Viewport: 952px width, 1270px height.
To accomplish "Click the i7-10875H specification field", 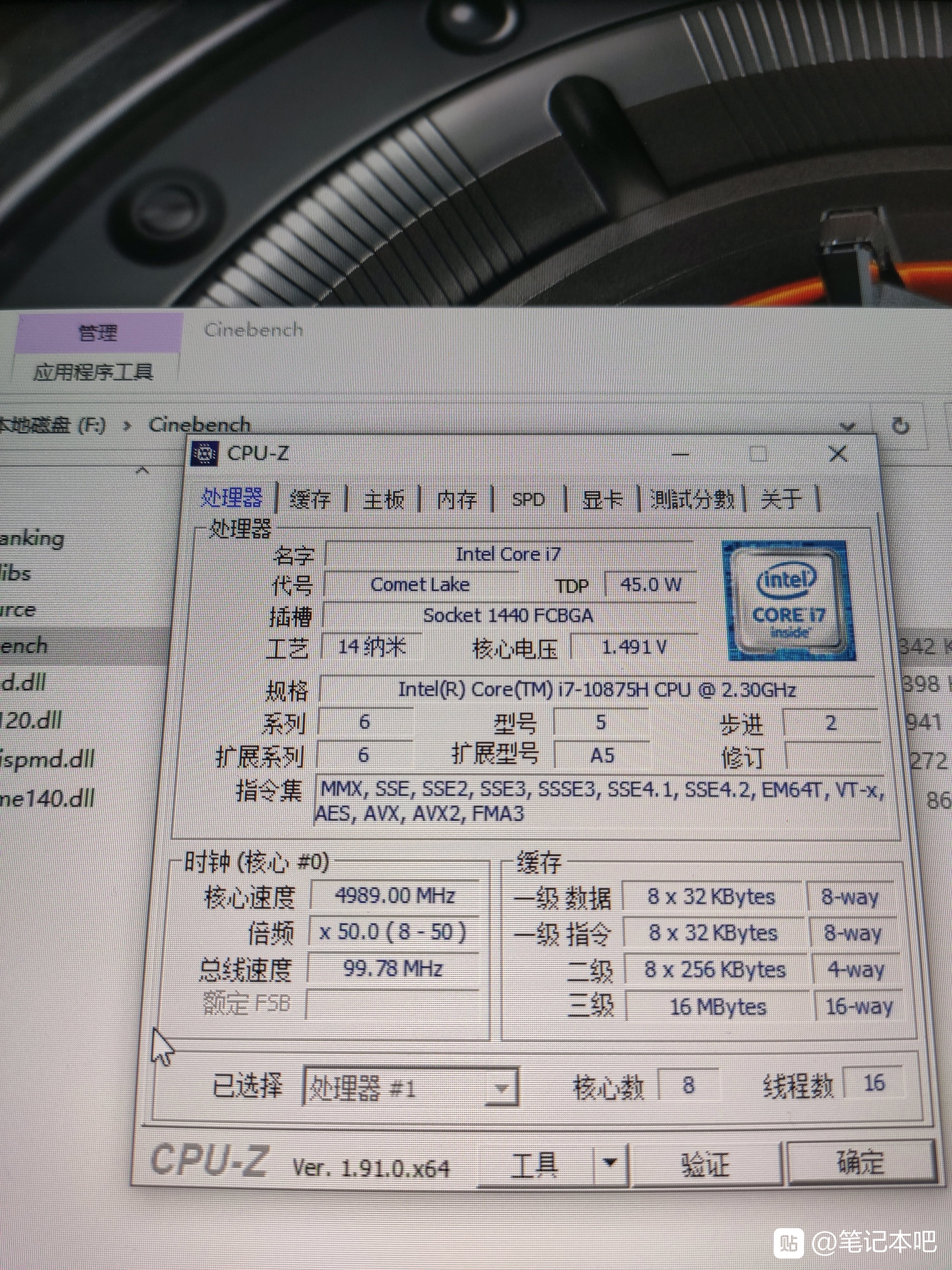I will coord(597,689).
